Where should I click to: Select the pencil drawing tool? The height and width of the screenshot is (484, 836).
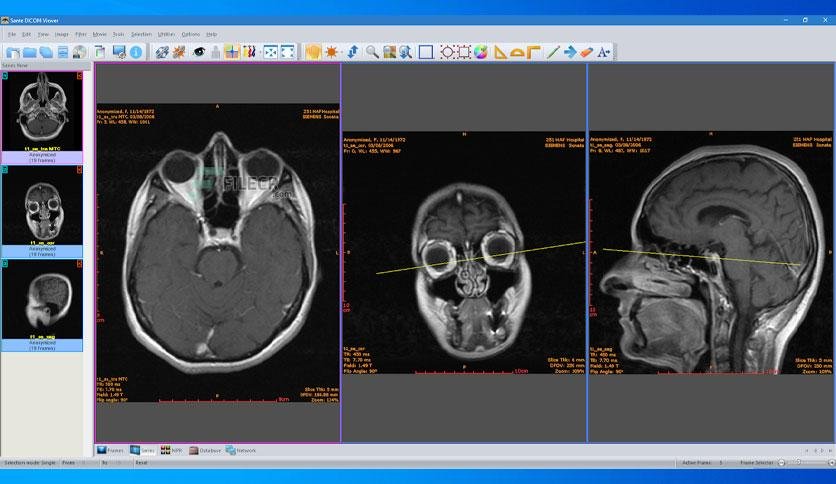(553, 52)
